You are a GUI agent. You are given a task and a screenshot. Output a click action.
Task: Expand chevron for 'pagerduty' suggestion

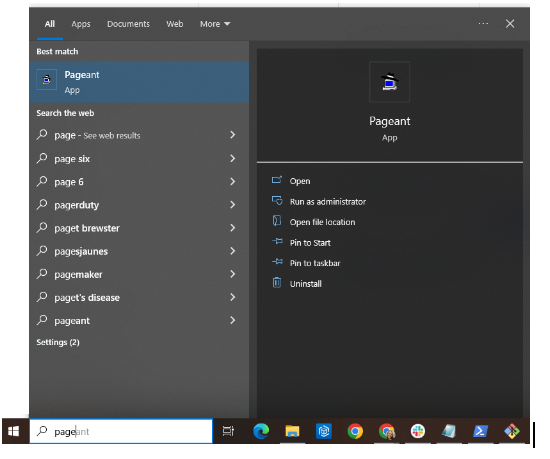tap(233, 204)
